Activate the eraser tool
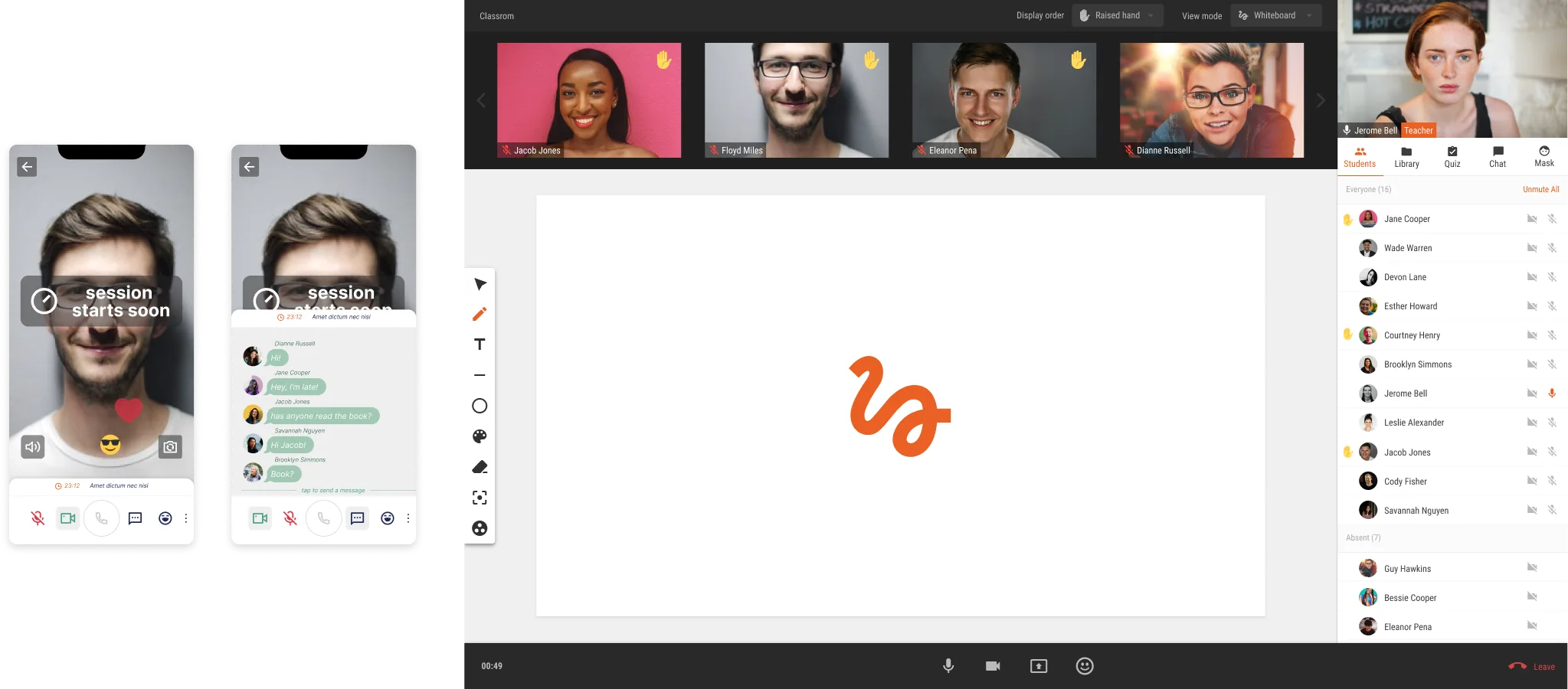1568x689 pixels. click(x=480, y=467)
